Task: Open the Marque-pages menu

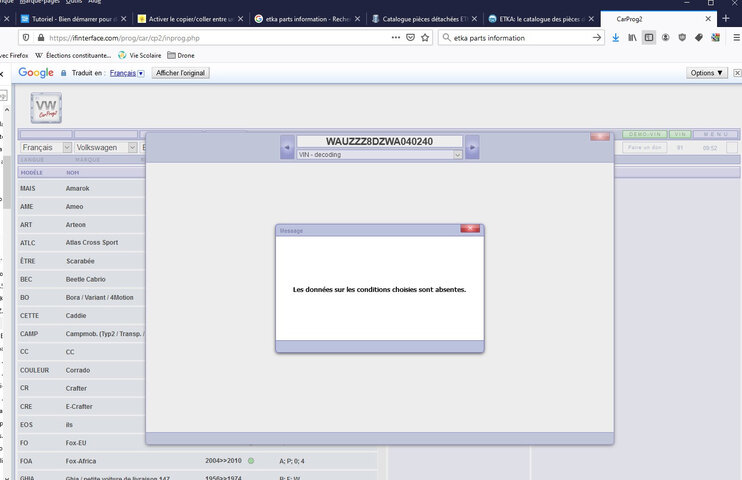Action: (41, 2)
